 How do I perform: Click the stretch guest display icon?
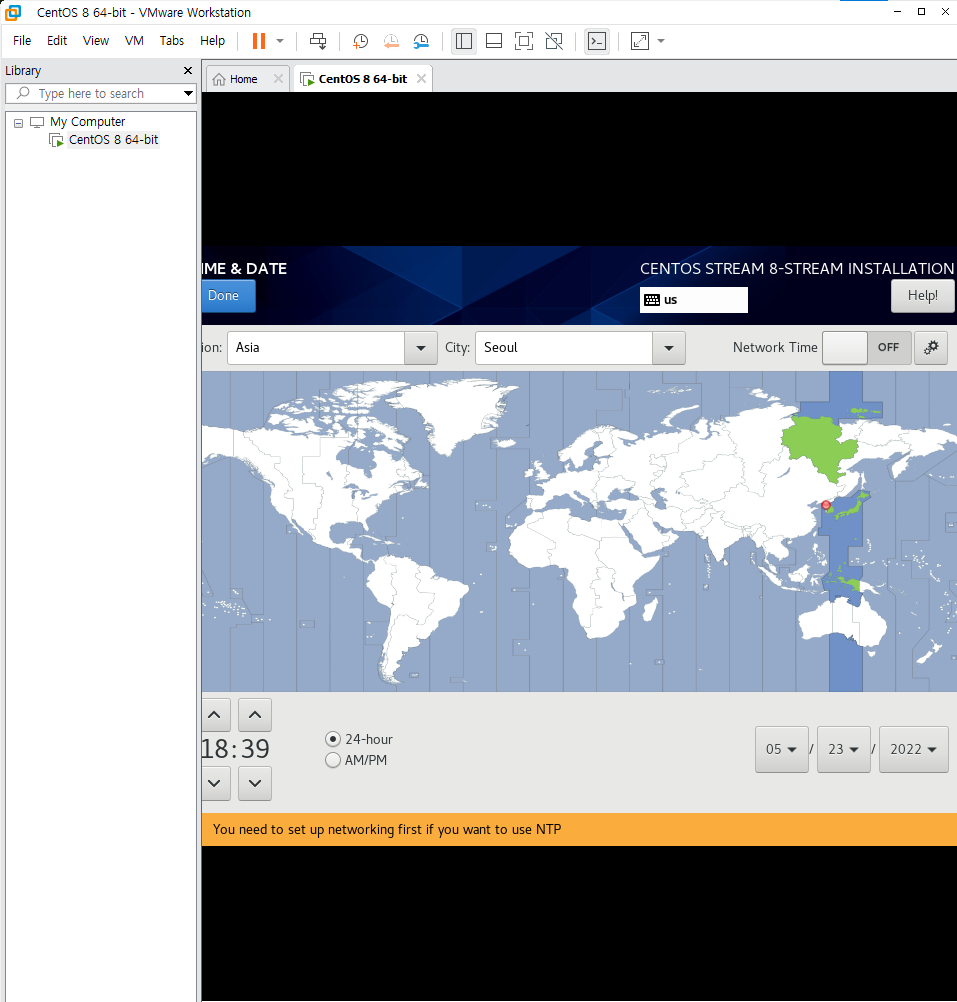coord(639,41)
